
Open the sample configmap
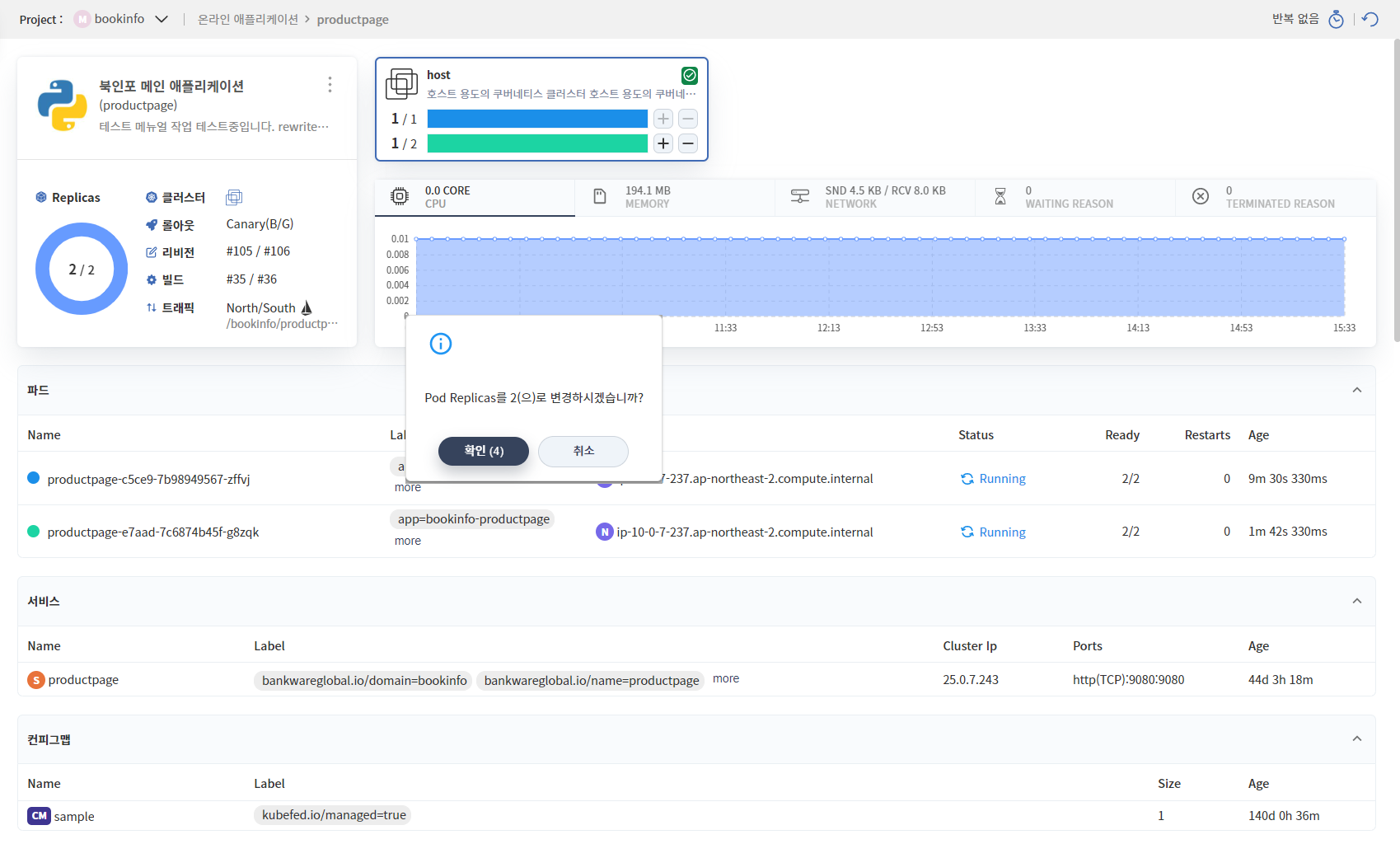74,817
